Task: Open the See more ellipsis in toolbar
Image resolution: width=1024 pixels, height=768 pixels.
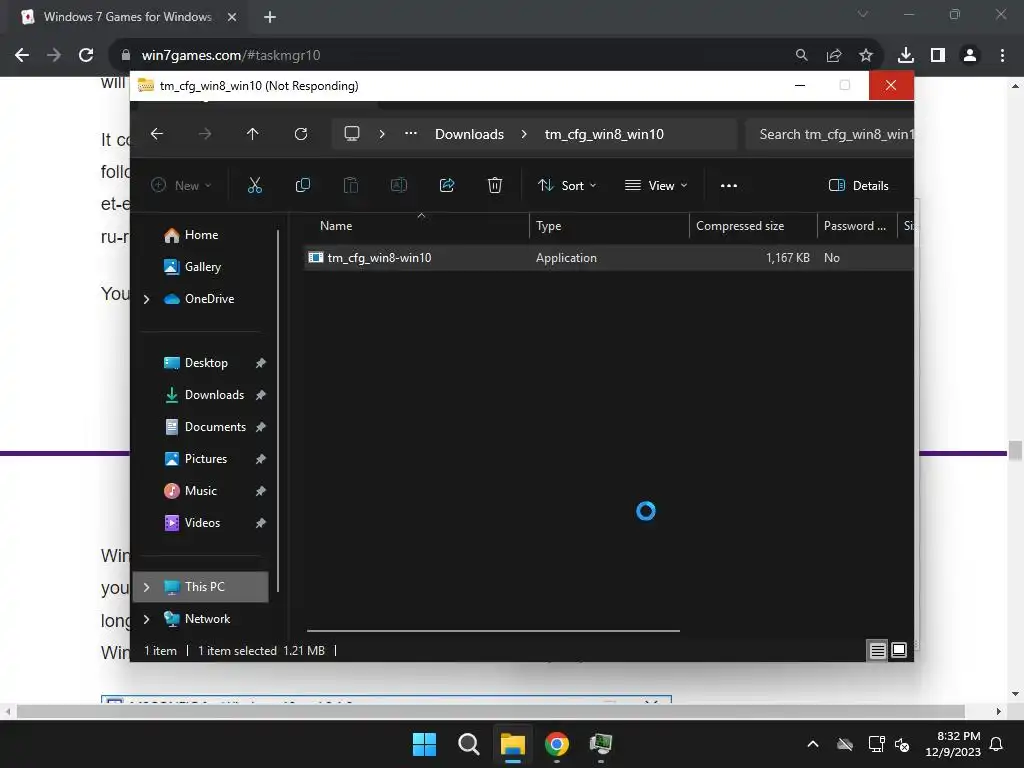Action: (x=729, y=185)
